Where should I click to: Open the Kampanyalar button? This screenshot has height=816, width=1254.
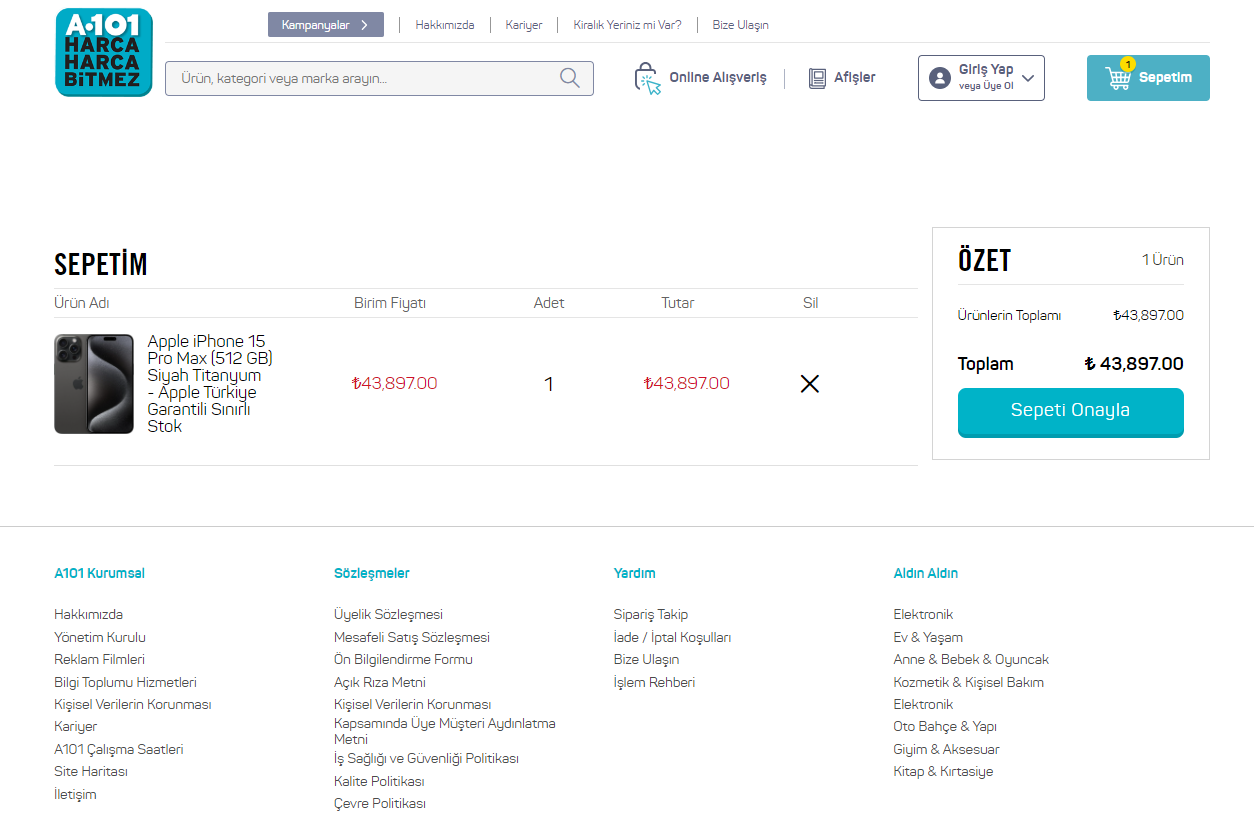pyautogui.click(x=326, y=25)
